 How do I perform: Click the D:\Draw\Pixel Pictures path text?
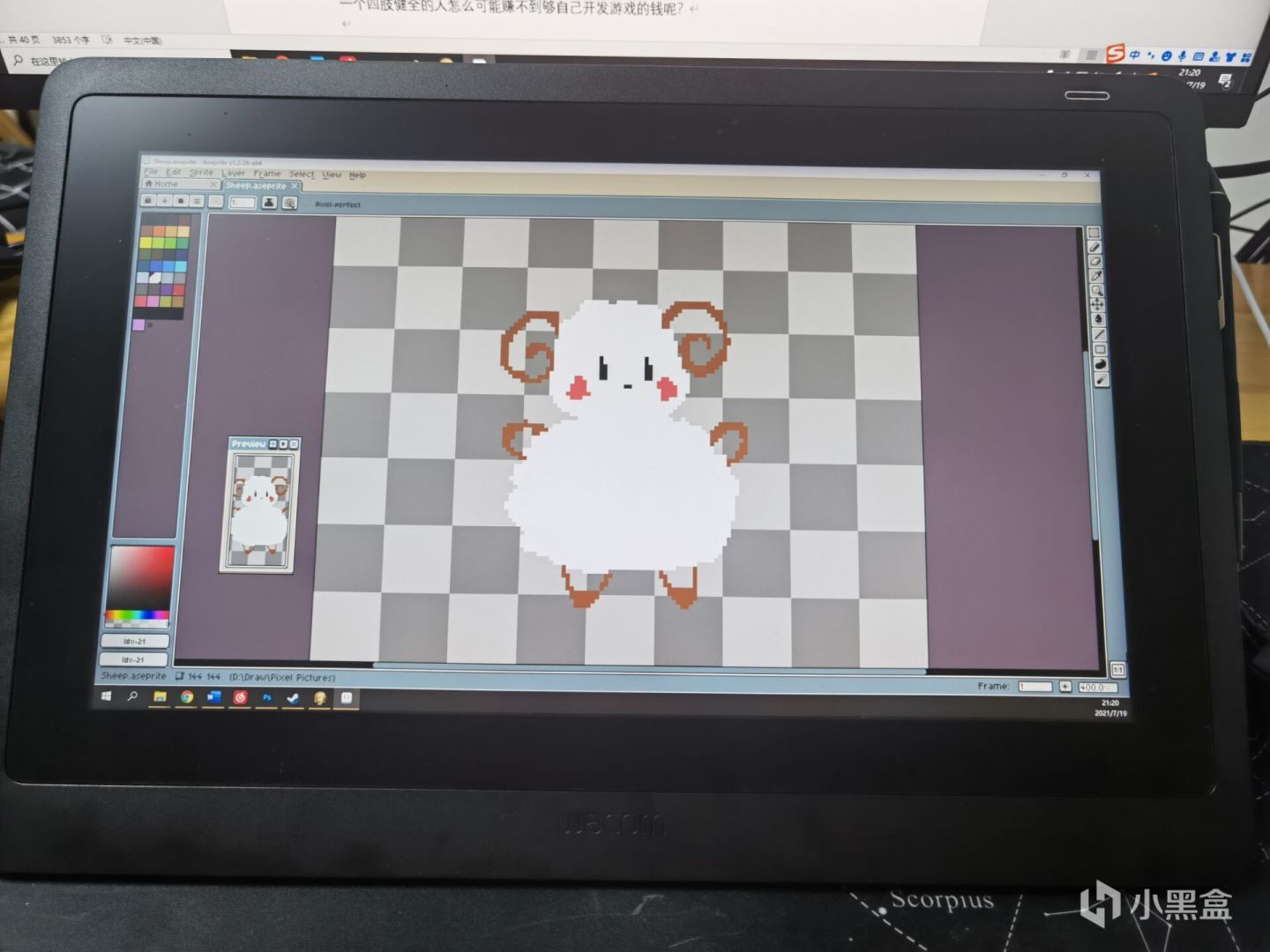tap(282, 677)
